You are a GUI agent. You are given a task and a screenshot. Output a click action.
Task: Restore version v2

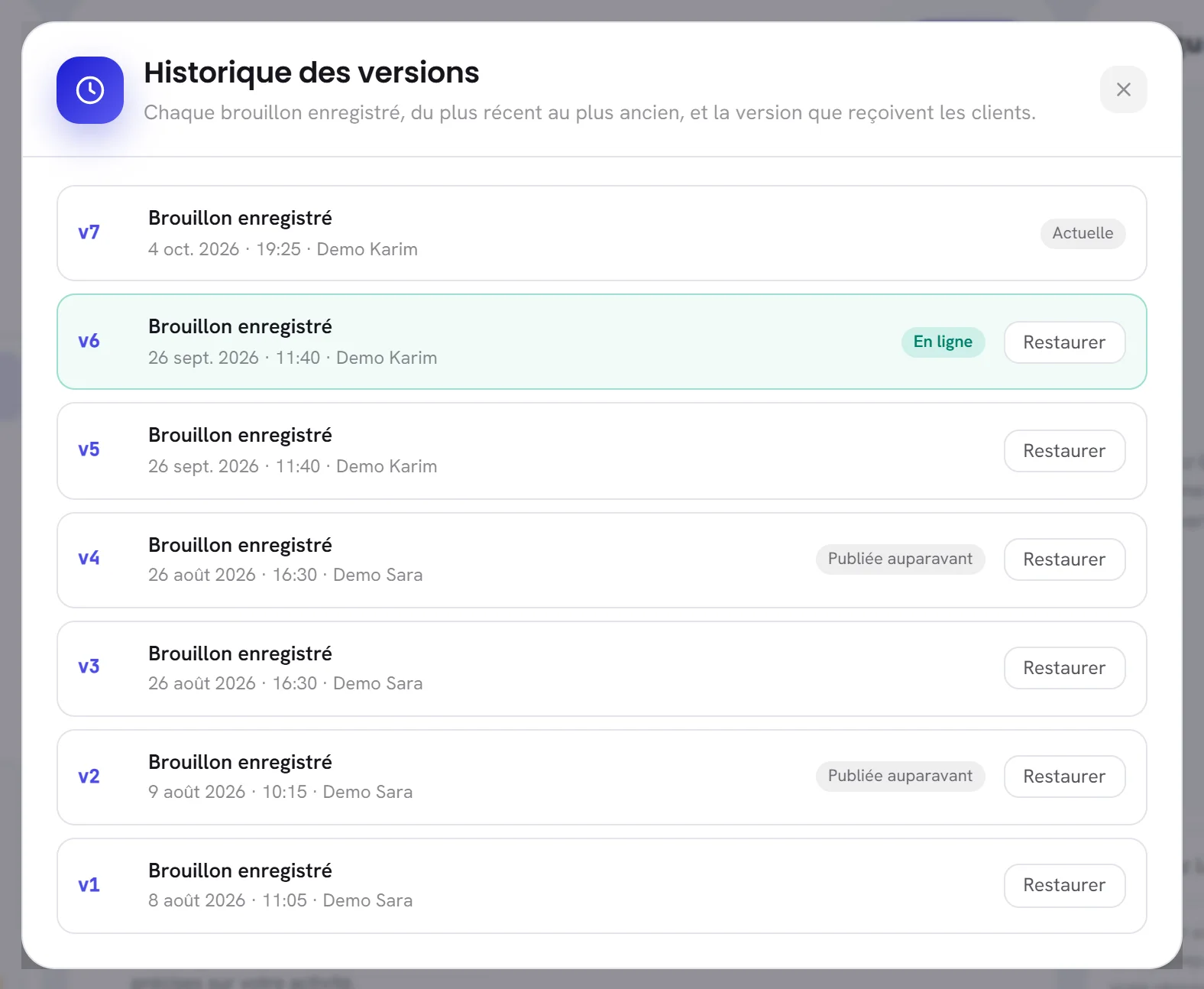[x=1064, y=777]
